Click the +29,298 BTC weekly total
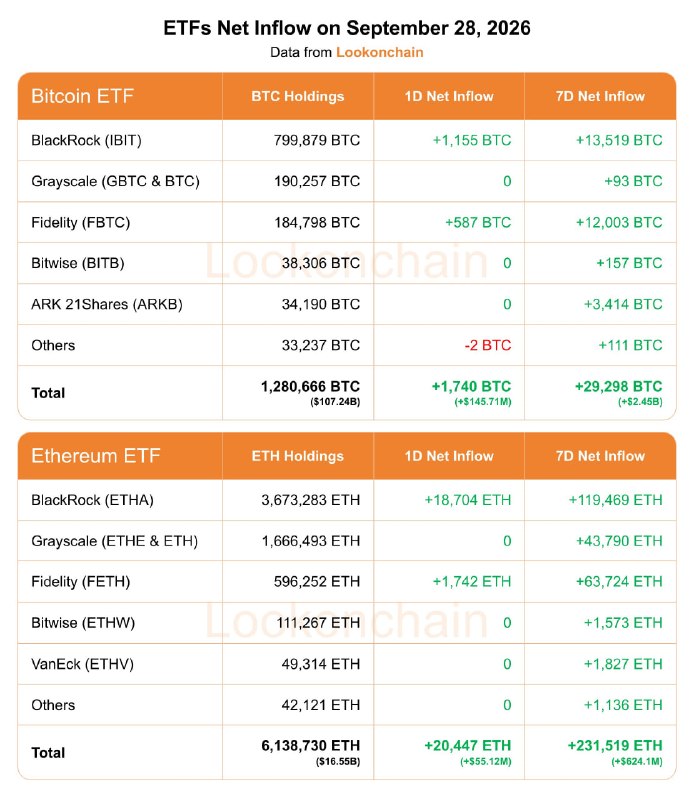The width and height of the screenshot is (694, 800). [618, 387]
